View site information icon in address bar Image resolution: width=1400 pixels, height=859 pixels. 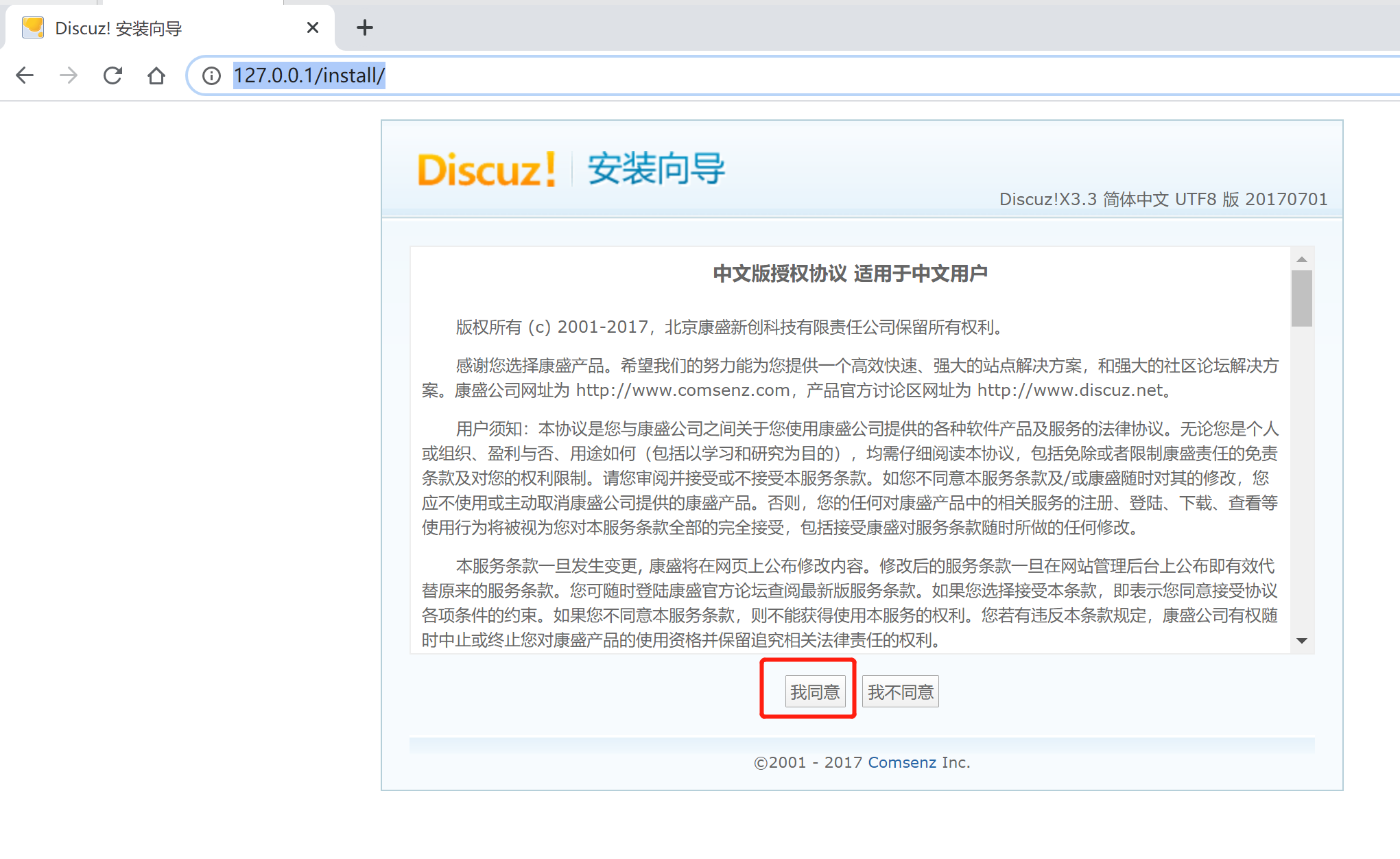tap(211, 75)
